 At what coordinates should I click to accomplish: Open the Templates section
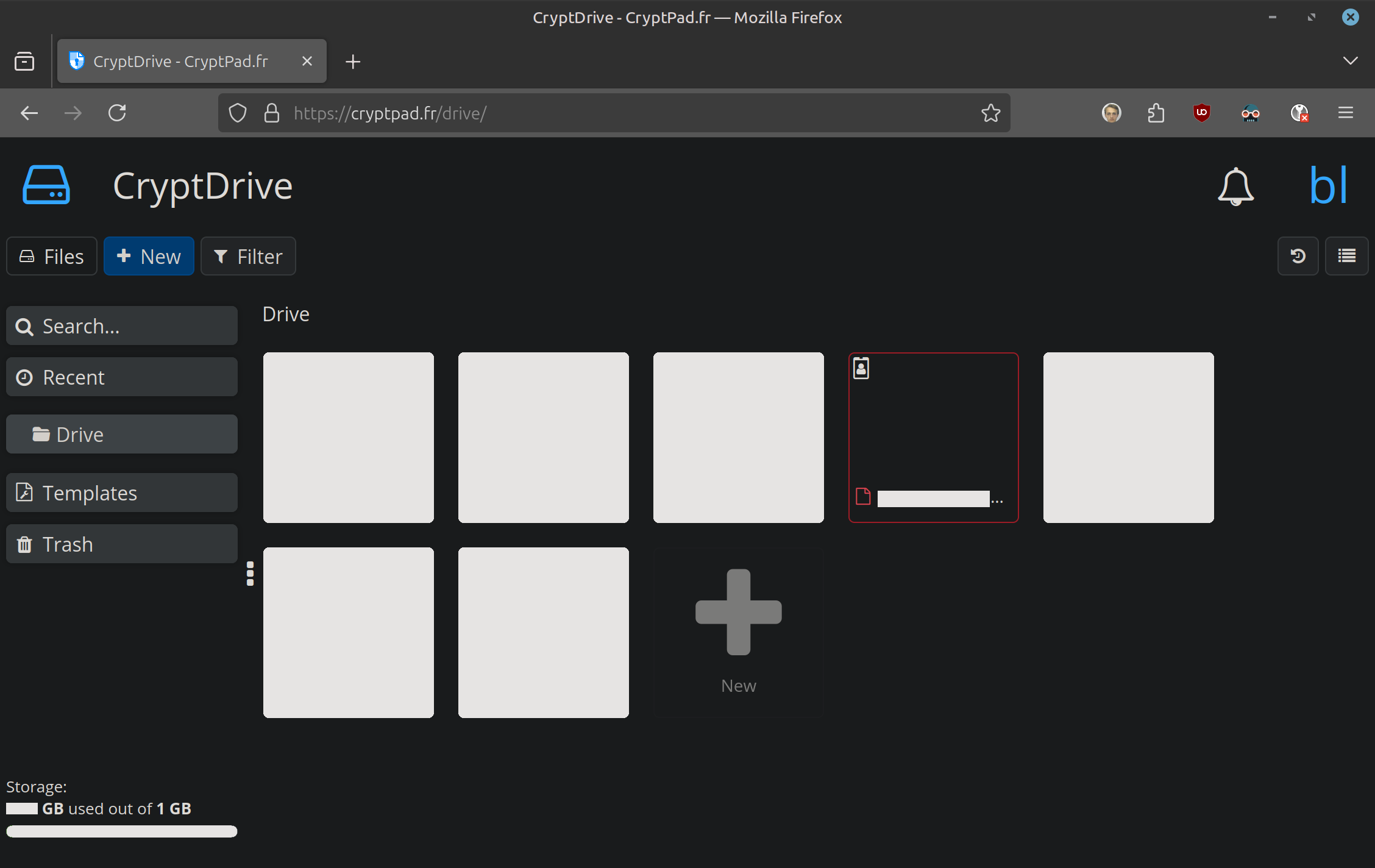click(x=122, y=493)
